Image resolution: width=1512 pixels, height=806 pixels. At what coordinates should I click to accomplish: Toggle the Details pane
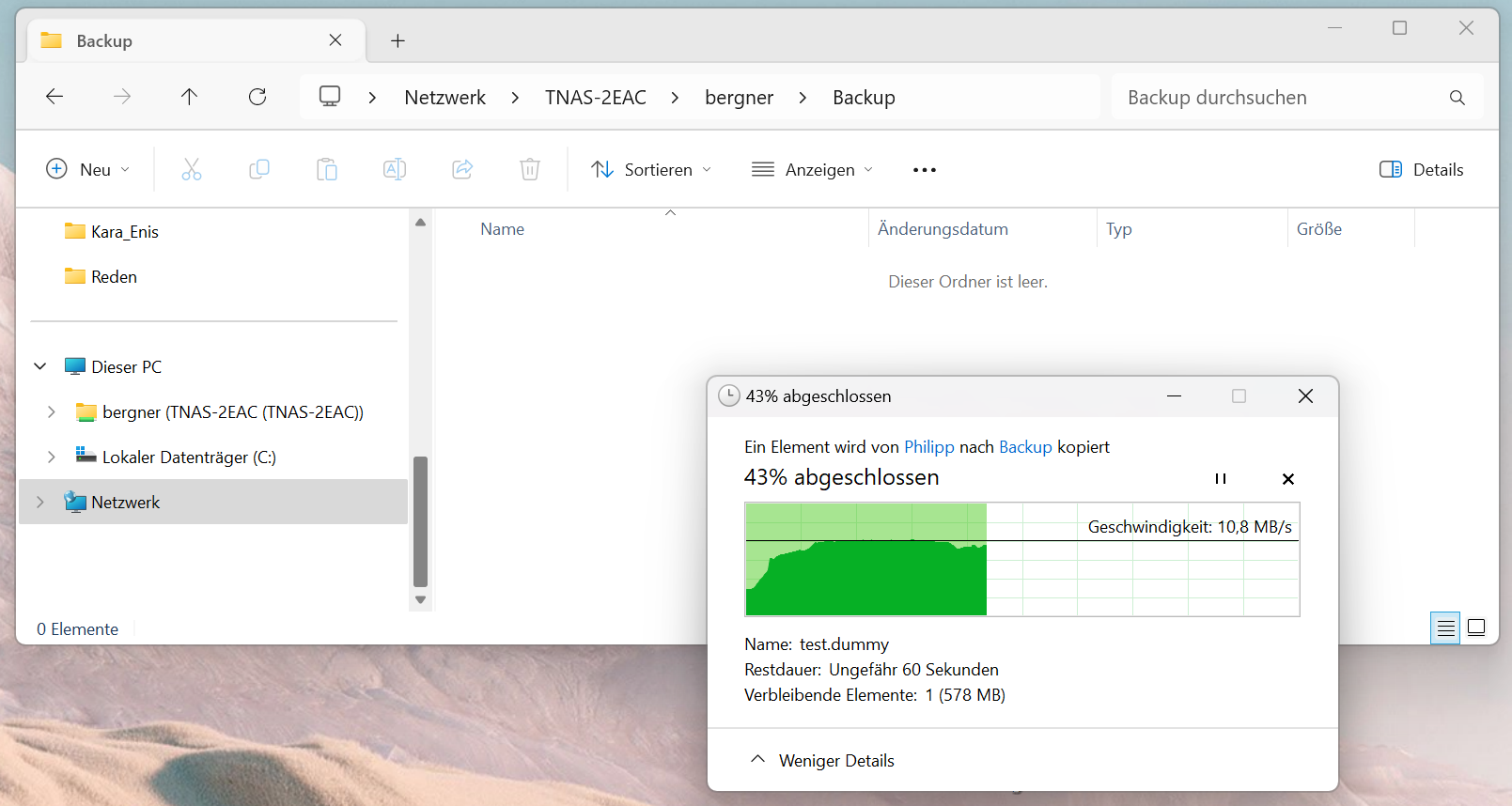pos(1421,169)
